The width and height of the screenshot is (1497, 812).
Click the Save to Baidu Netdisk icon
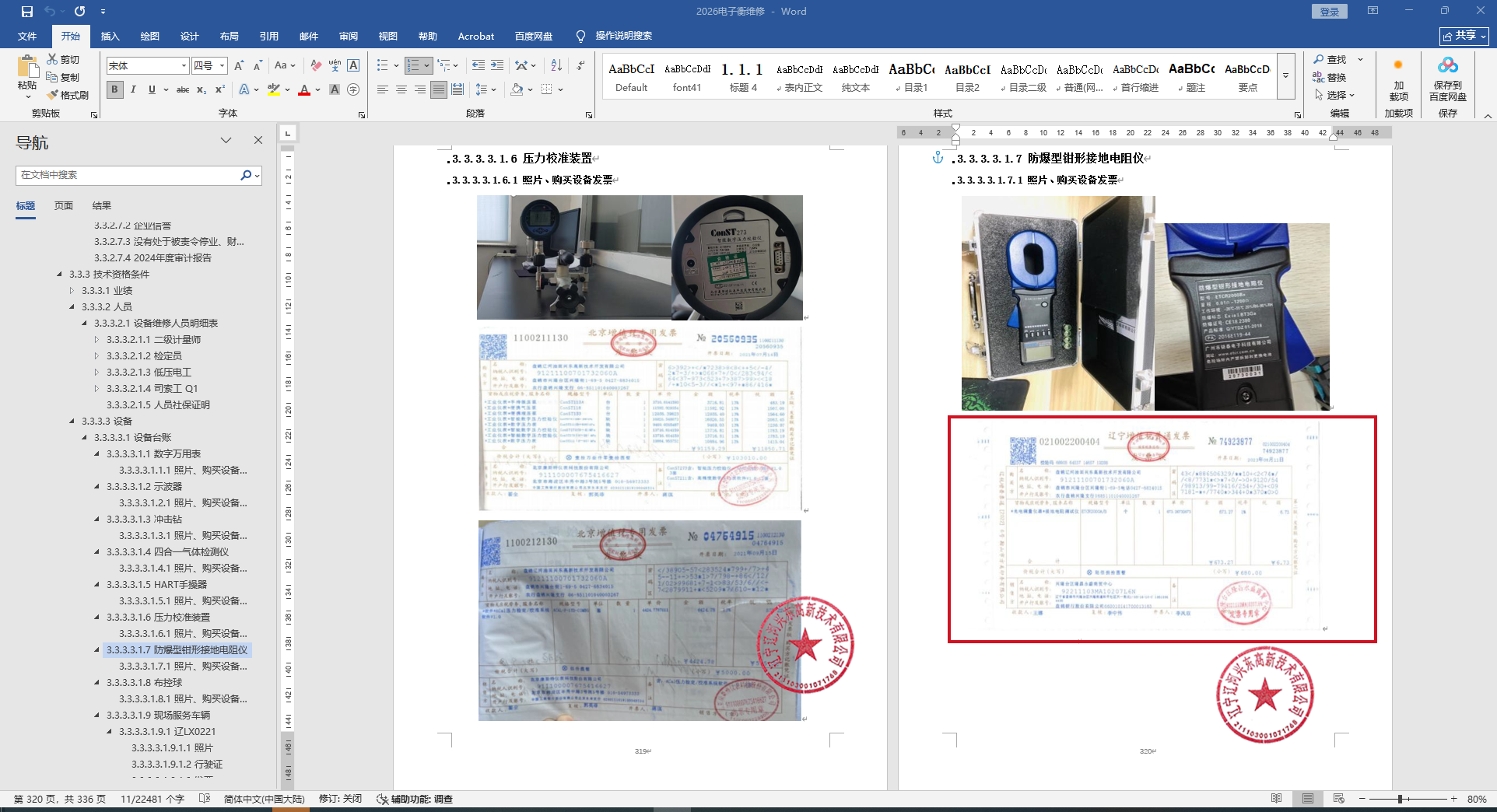coord(1447,78)
